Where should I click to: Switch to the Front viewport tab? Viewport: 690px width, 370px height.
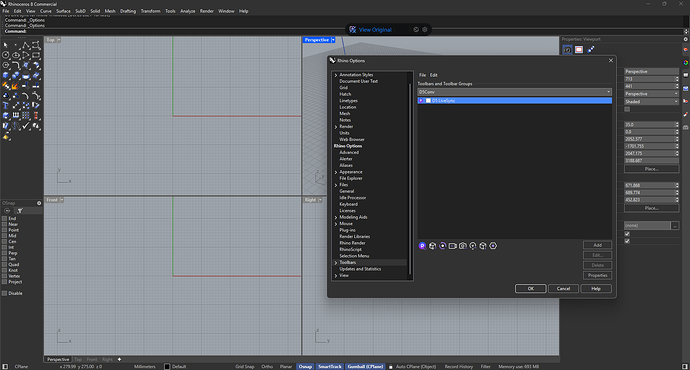(92, 359)
